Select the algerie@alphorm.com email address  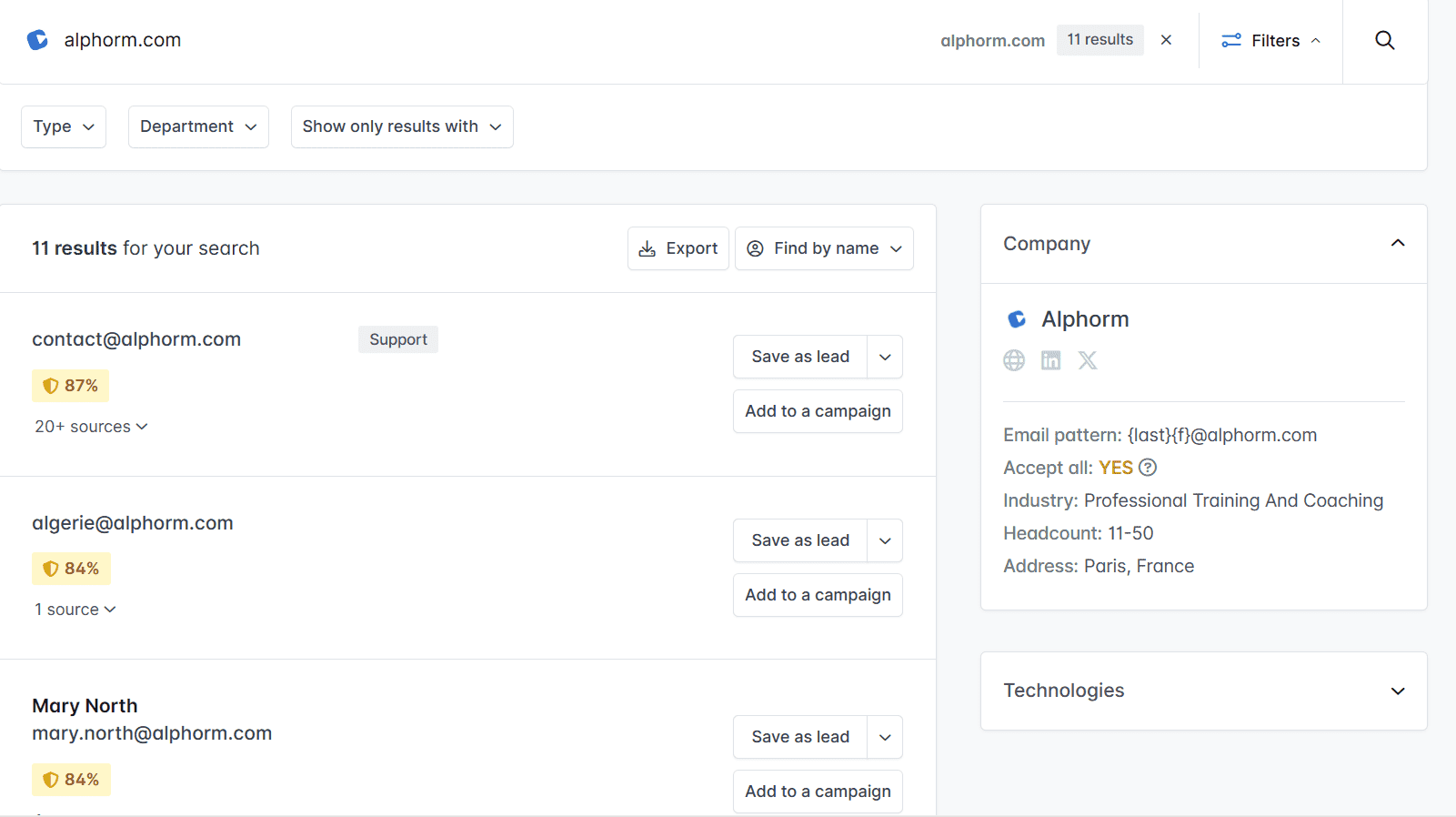[133, 523]
